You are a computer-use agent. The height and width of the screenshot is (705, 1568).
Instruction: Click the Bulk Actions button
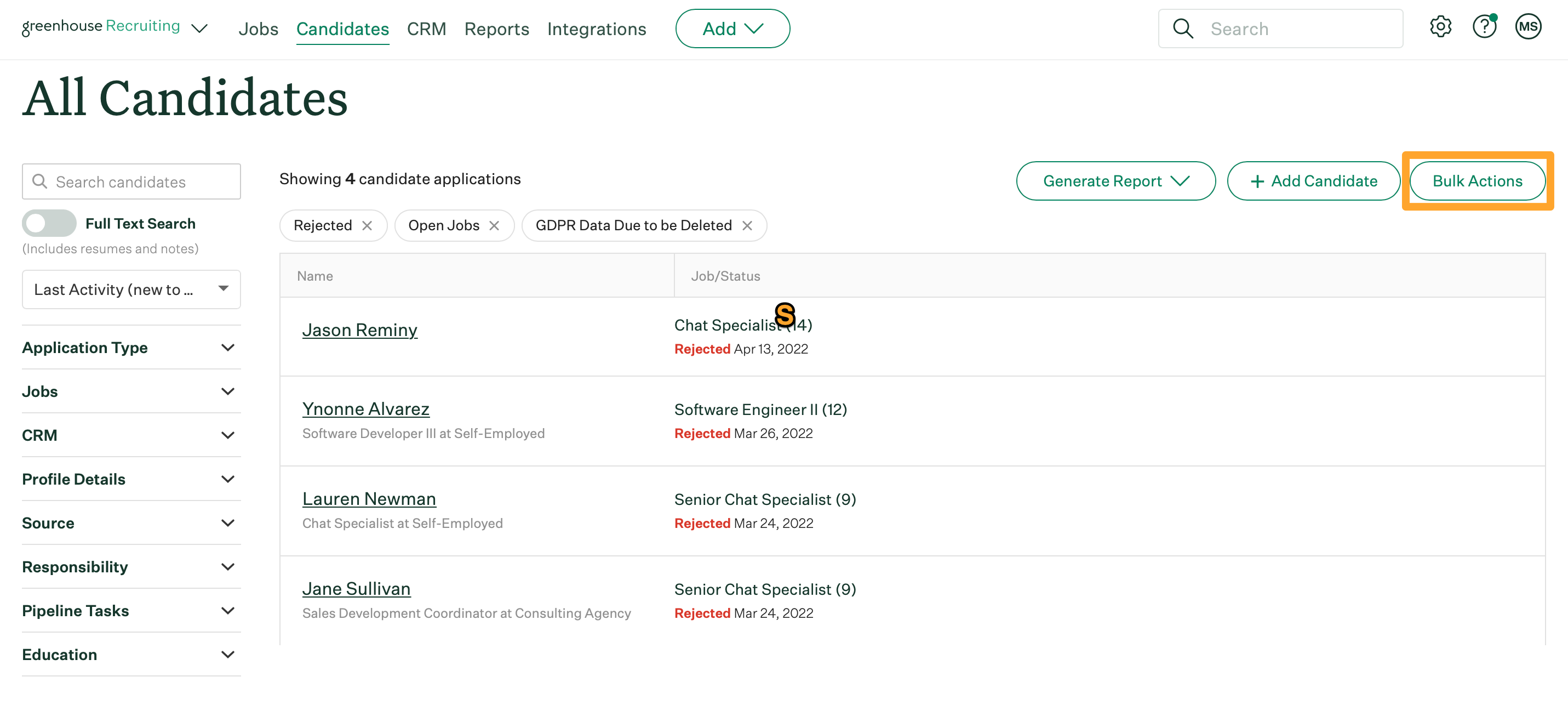point(1477,181)
